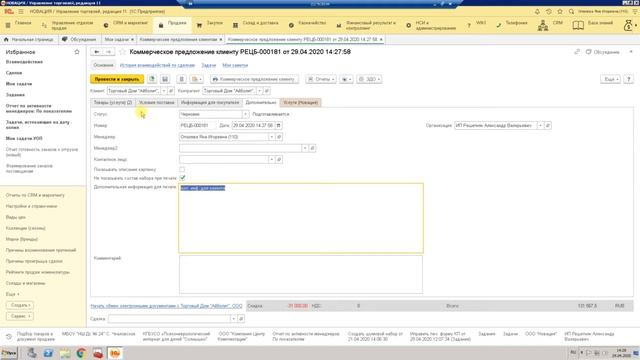640x360 pixels.
Task: Open the Создать dropdown in the sidebar
Action: (20, 305)
